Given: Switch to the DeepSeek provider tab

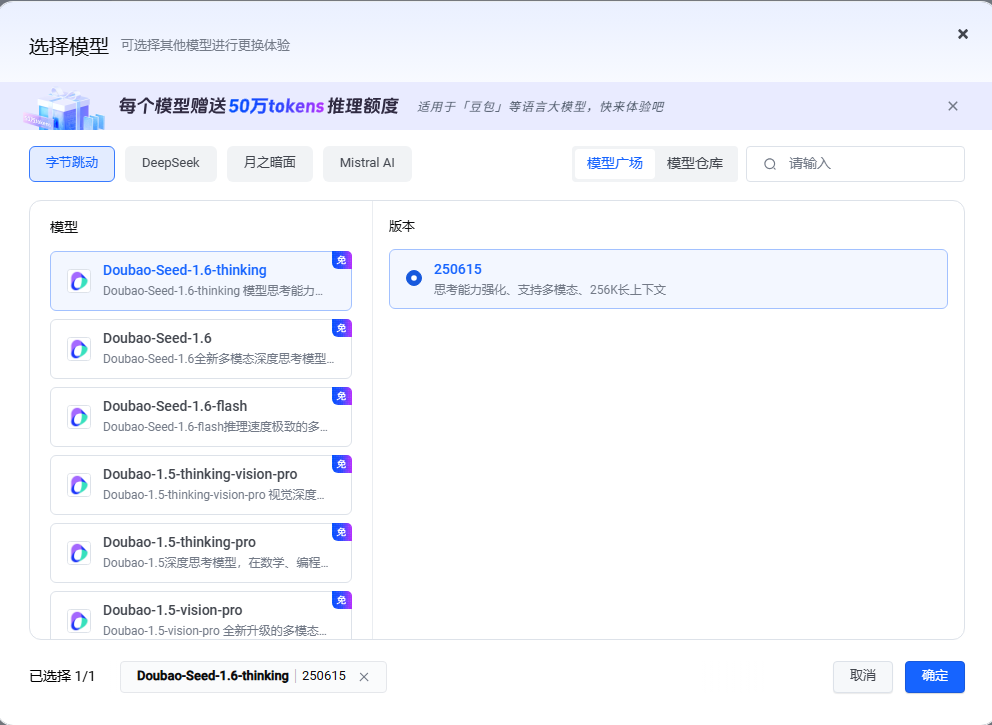Looking at the screenshot, I should pyautogui.click(x=171, y=164).
